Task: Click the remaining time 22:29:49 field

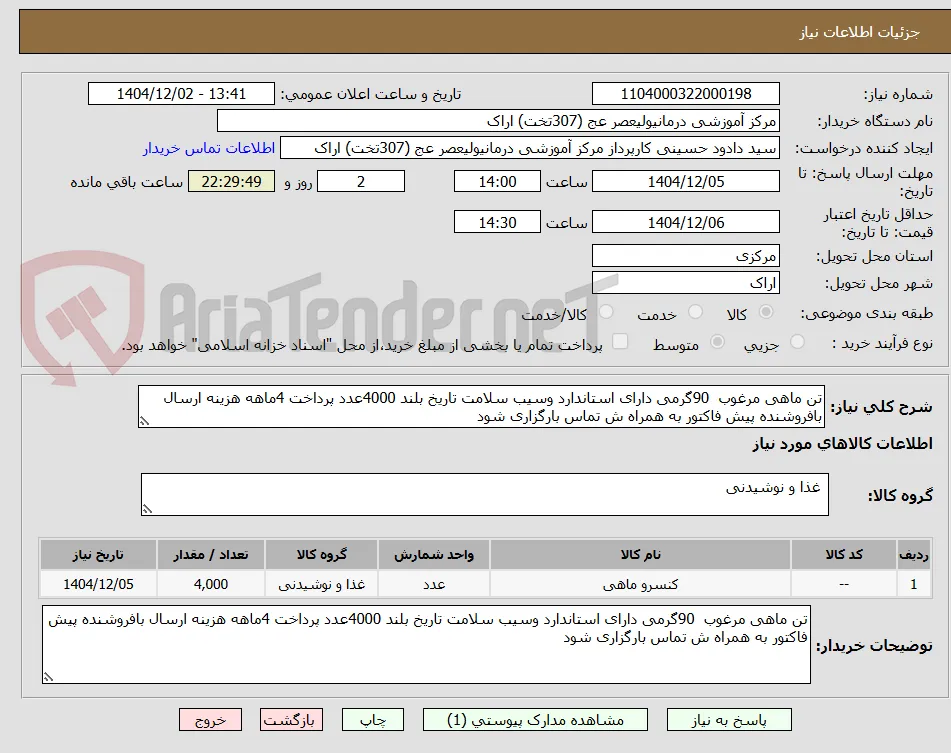Action: [x=231, y=181]
